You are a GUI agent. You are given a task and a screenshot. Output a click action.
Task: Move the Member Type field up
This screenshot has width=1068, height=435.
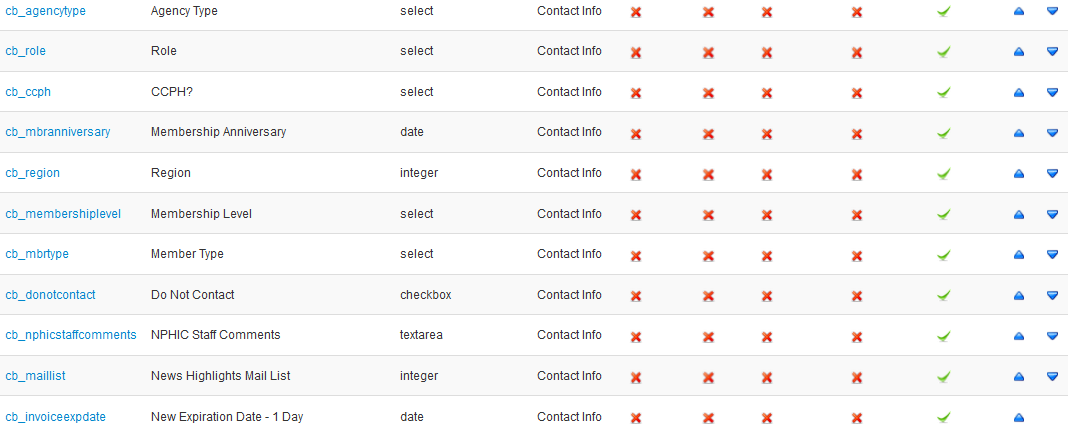[1019, 255]
